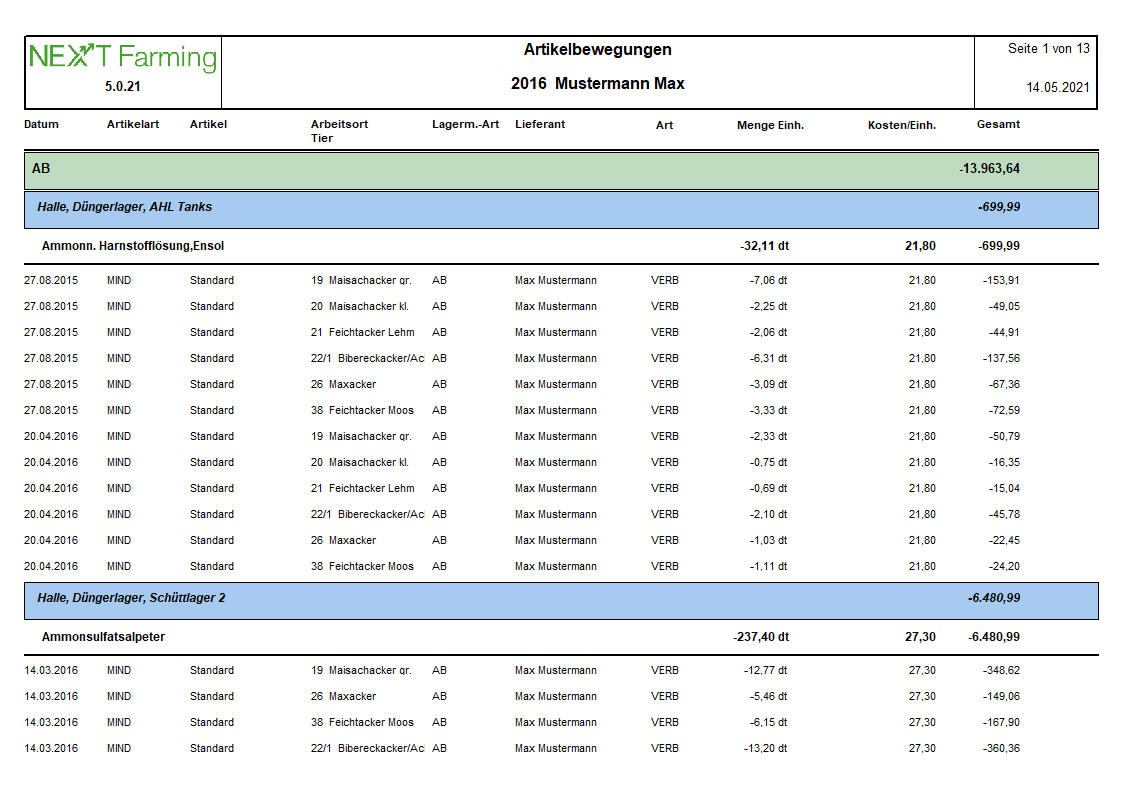Click the Datum column header
The height and width of the screenshot is (793, 1122).
coord(41,125)
